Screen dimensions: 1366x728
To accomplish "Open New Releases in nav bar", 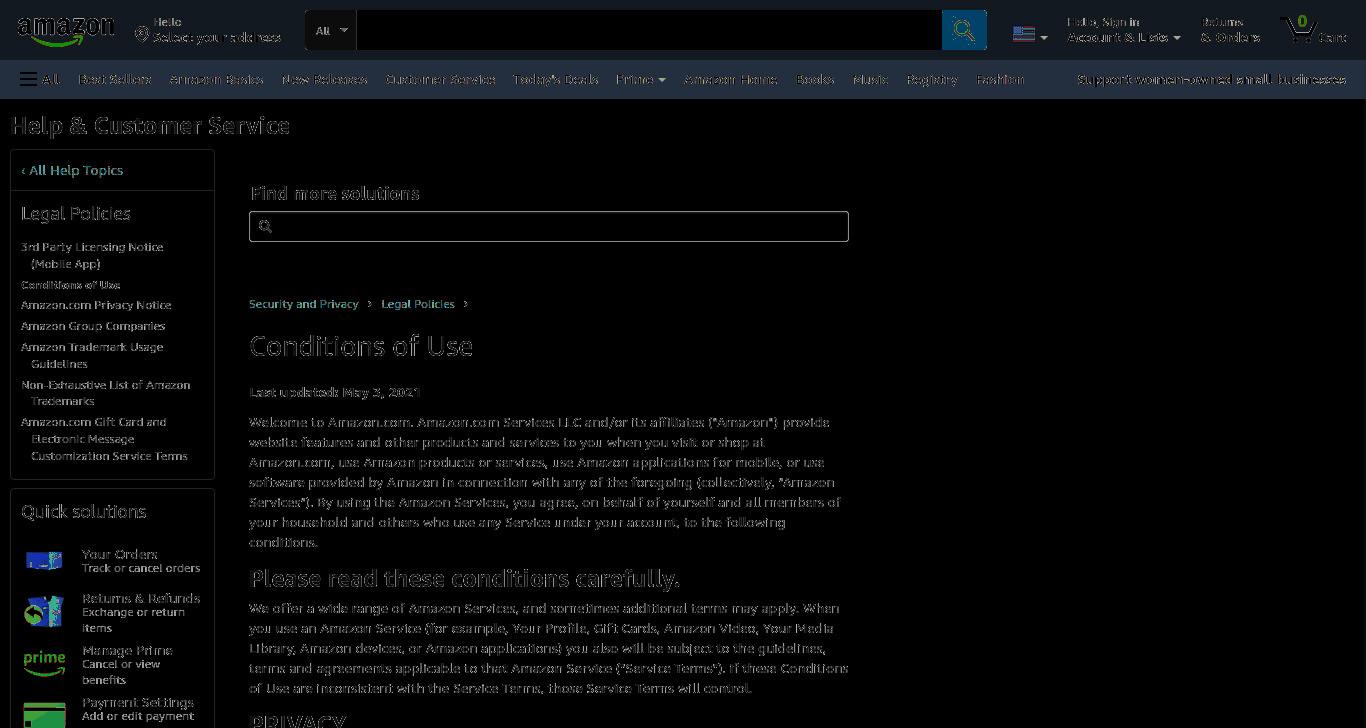I will (325, 79).
